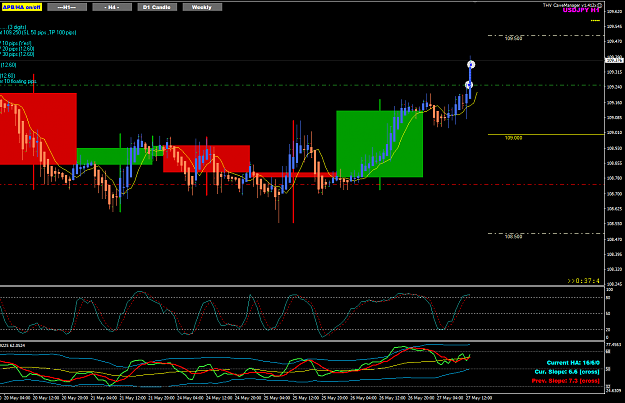Click the highlighted current price tag on axis
The width and height of the screenshot is (625, 403).
[614, 61]
